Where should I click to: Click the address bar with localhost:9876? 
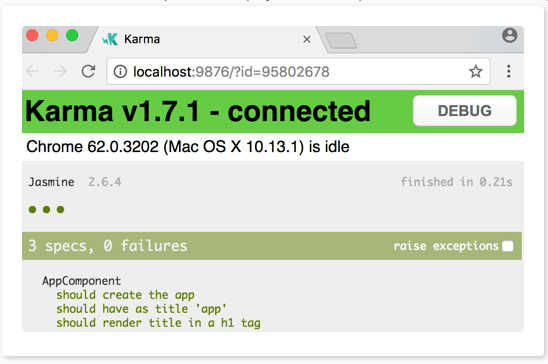point(298,72)
